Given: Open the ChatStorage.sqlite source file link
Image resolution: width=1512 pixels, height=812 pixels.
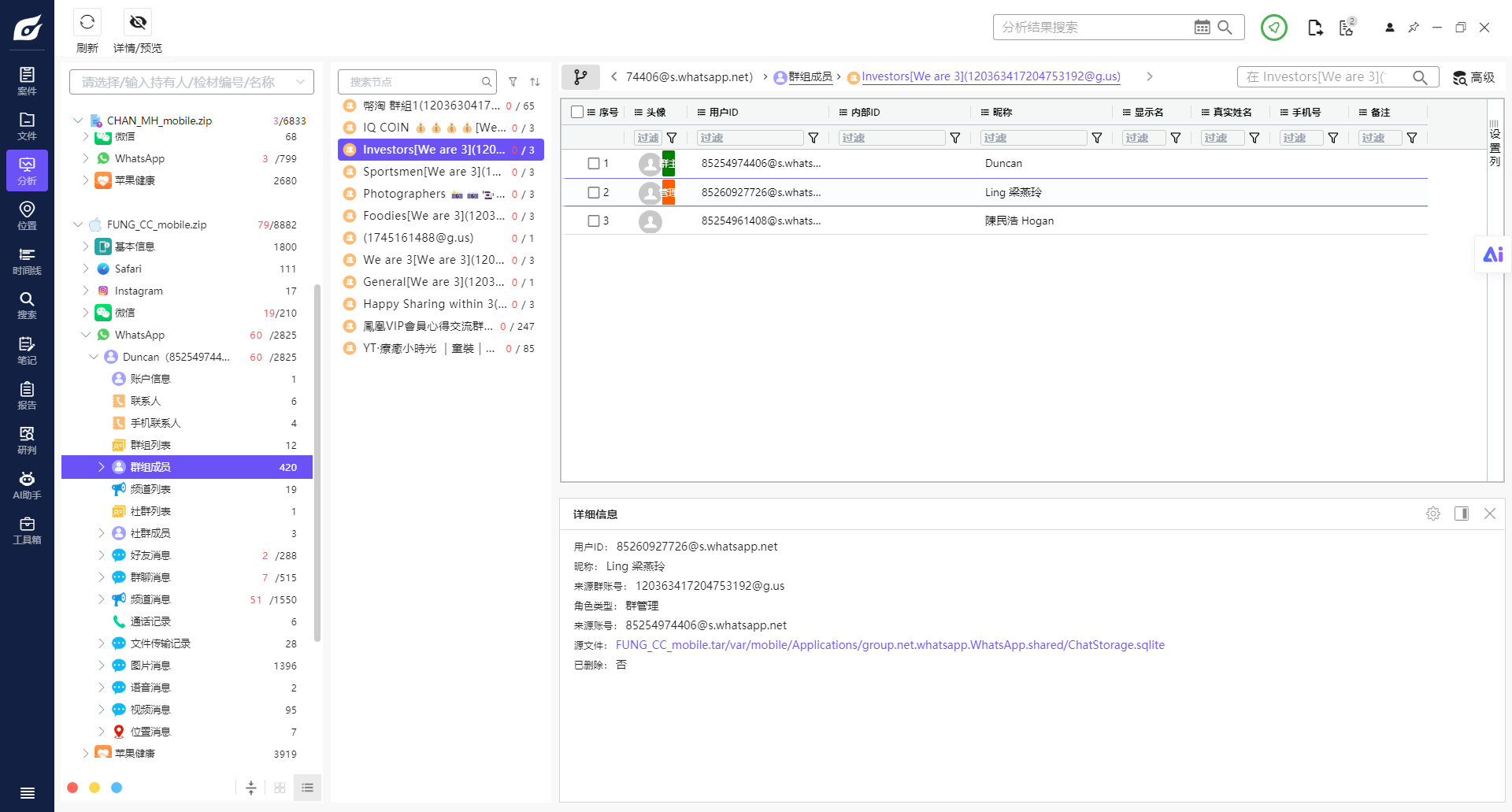Looking at the screenshot, I should pyautogui.click(x=890, y=645).
